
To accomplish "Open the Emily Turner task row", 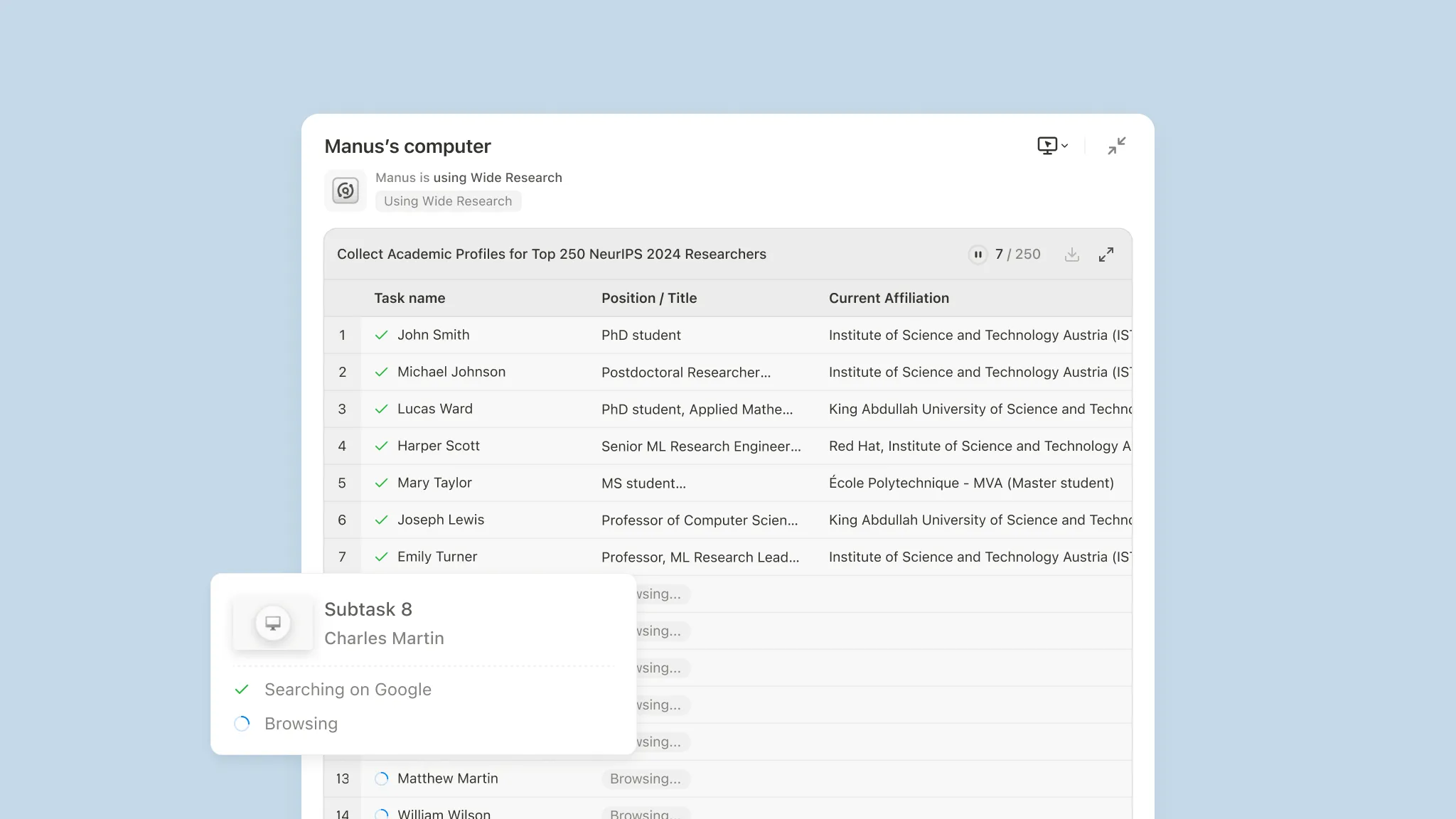I will pos(728,557).
